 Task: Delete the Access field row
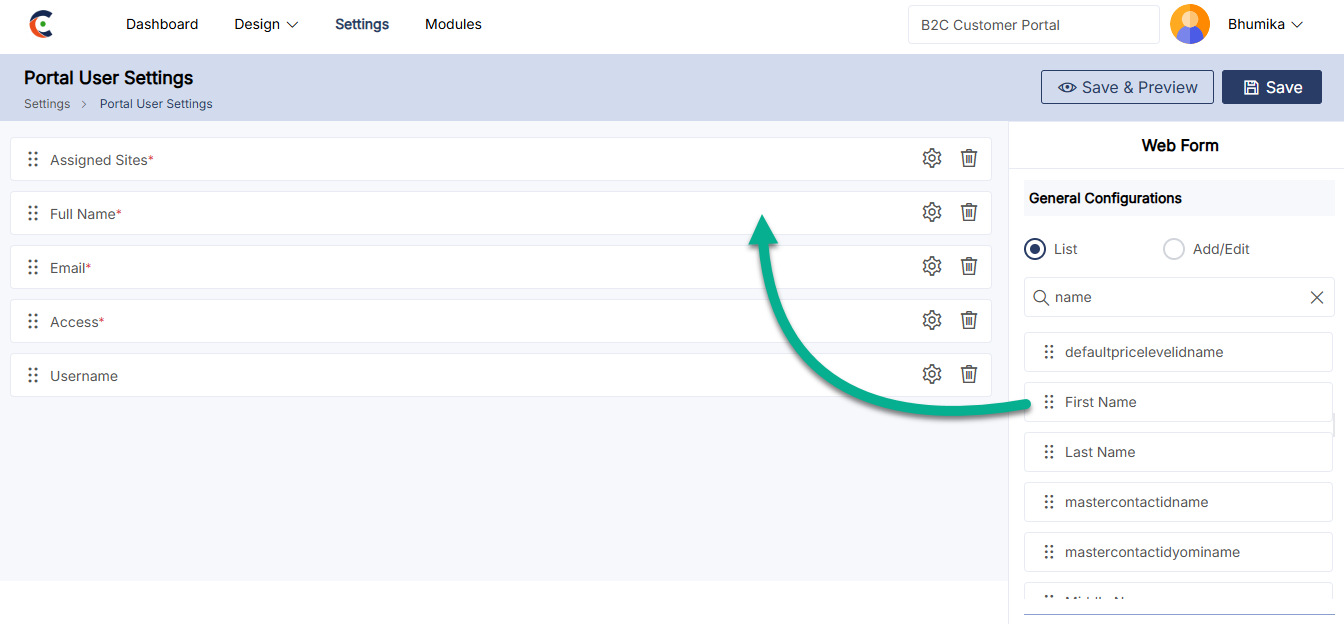[x=968, y=320]
